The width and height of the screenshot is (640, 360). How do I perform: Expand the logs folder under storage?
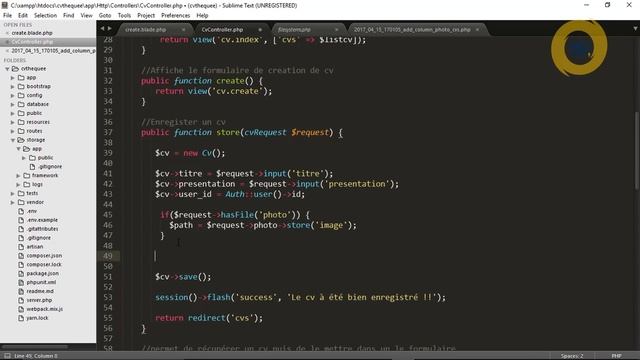pyautogui.click(x=18, y=184)
